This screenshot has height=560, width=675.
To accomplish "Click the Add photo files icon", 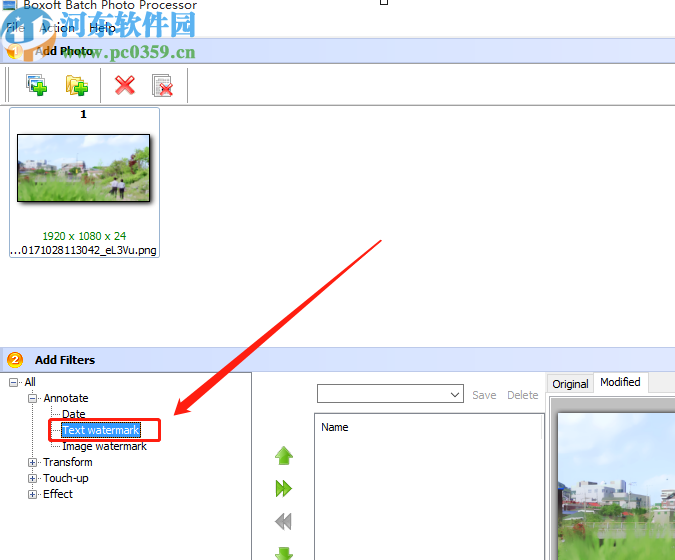I will click(36, 85).
